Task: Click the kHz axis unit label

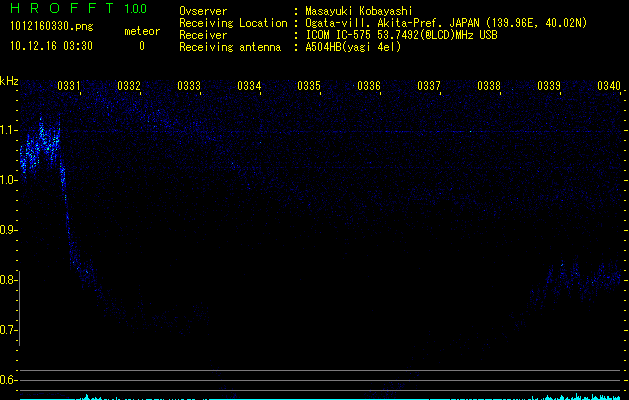Action: click(9, 81)
